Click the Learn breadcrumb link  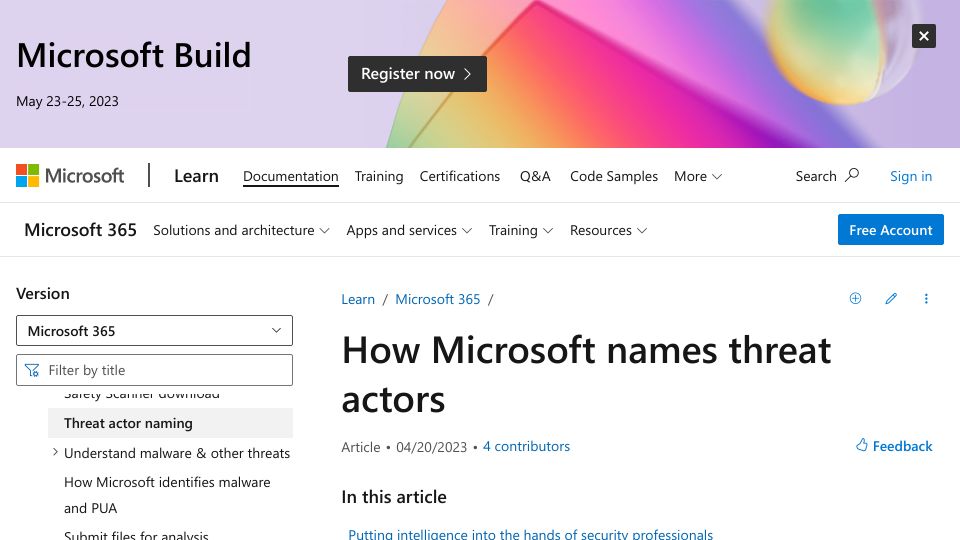point(358,299)
